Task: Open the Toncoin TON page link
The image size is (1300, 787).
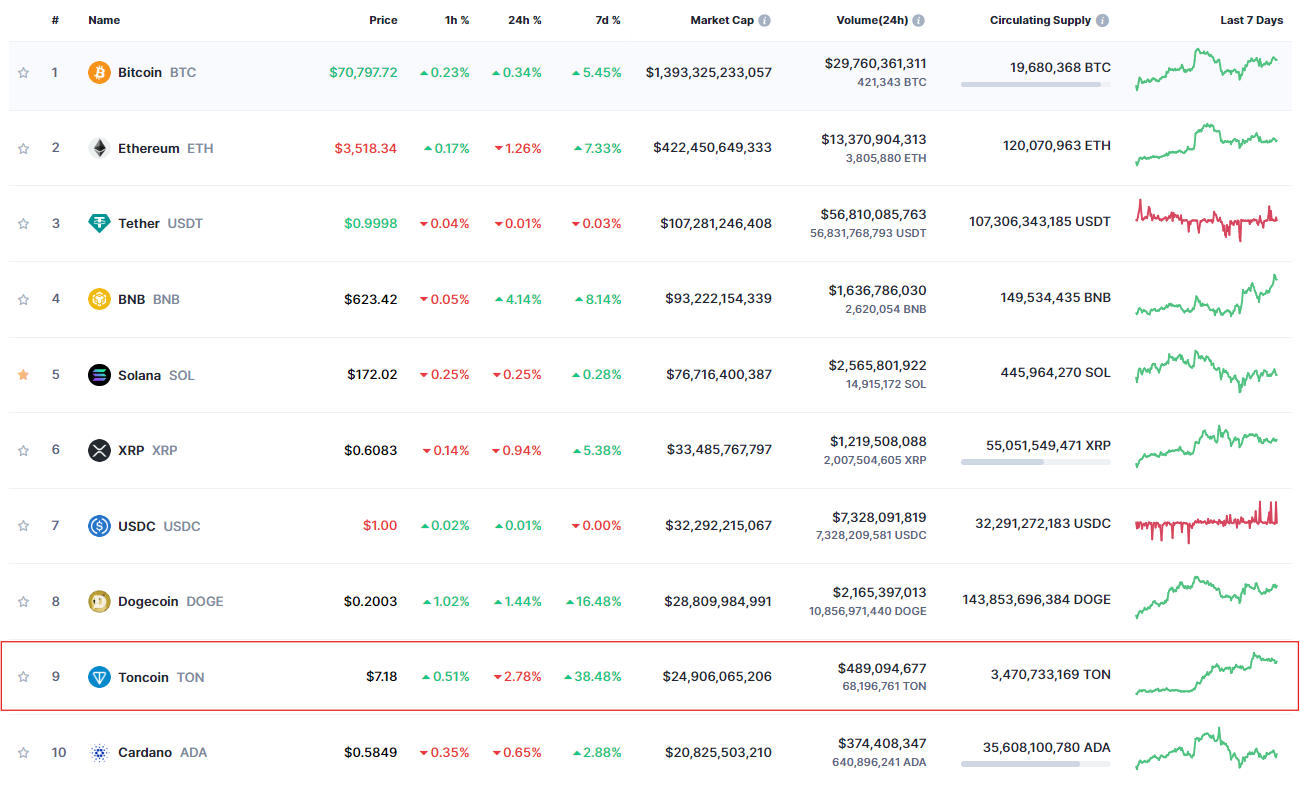Action: [160, 677]
